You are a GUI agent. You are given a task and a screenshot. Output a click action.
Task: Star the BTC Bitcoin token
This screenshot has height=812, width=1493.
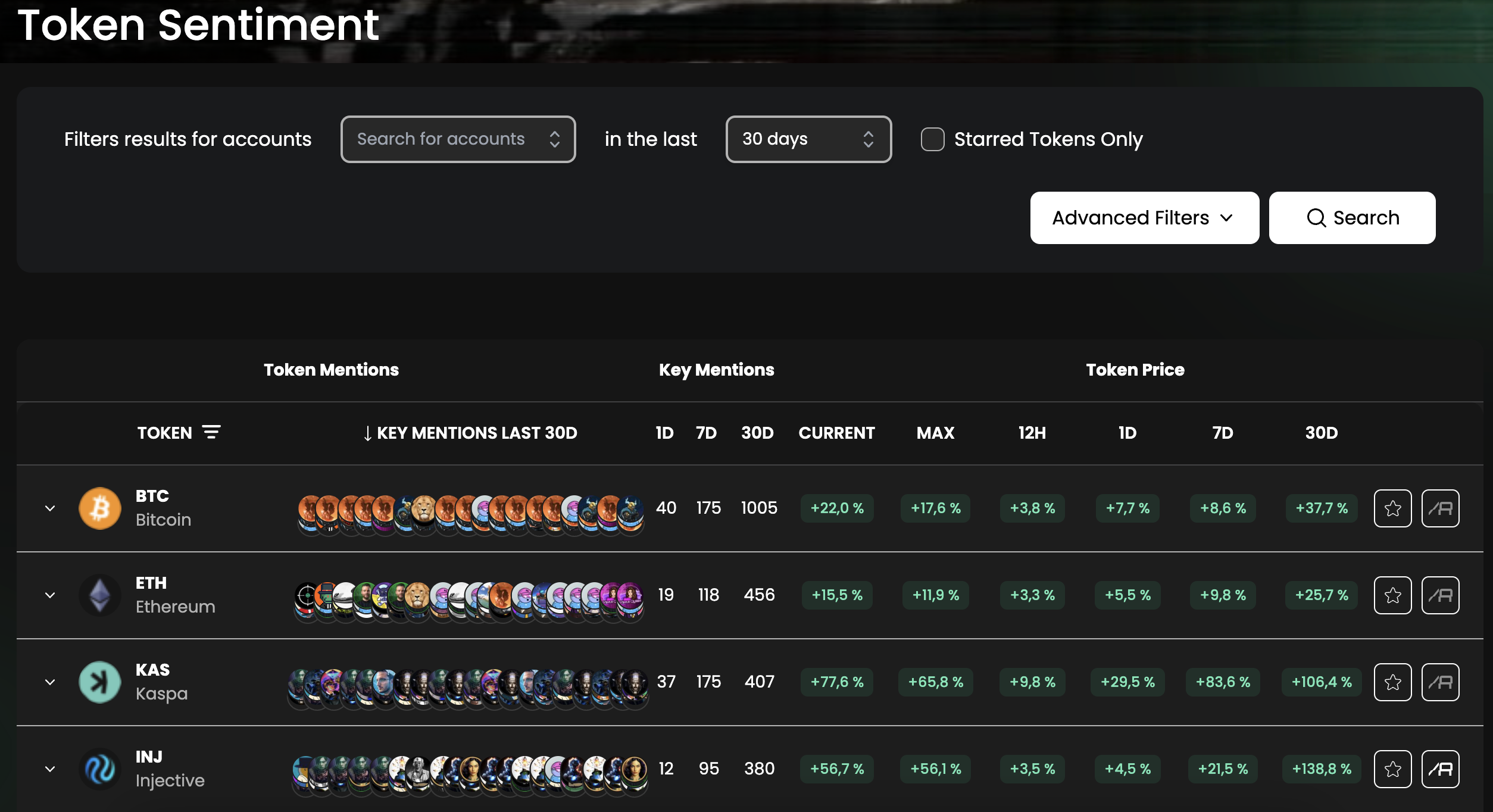tap(1392, 508)
